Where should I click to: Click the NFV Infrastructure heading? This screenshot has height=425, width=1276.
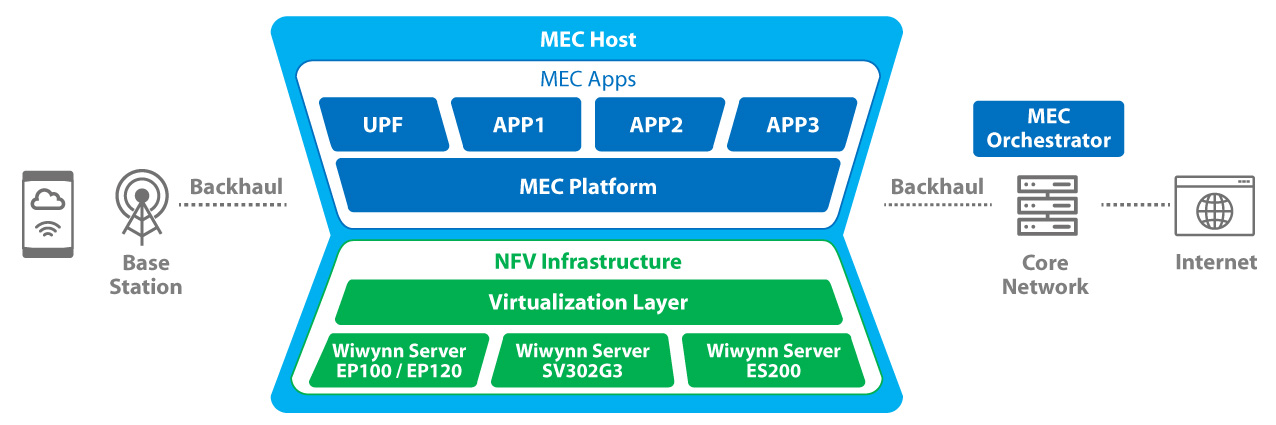click(587, 262)
